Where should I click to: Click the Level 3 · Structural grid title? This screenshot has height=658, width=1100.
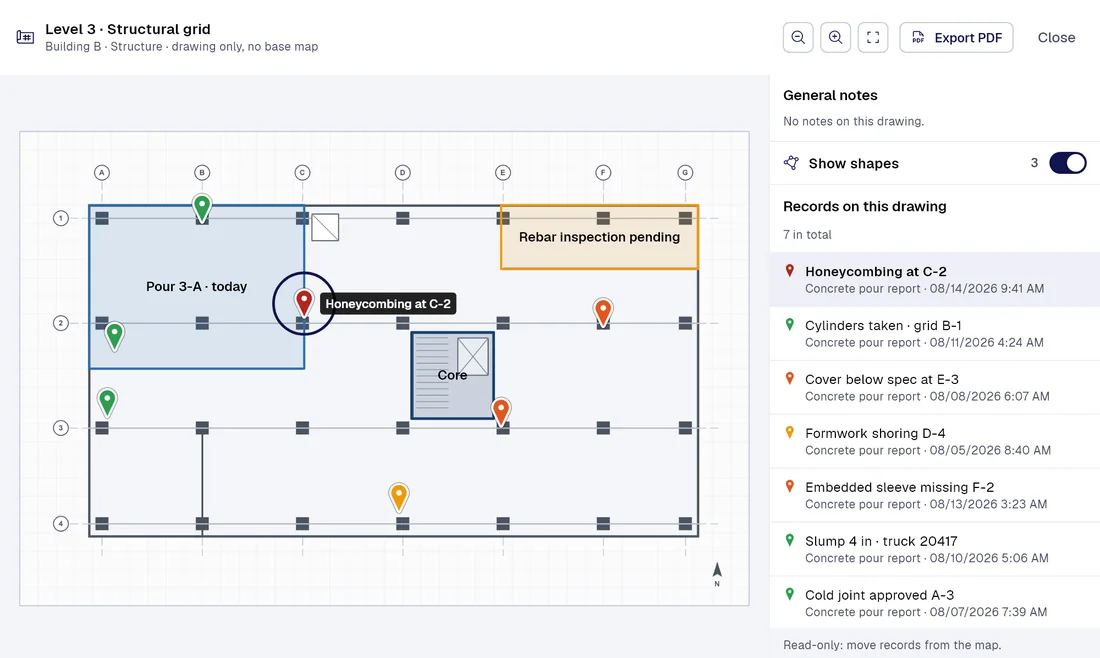[x=128, y=29]
